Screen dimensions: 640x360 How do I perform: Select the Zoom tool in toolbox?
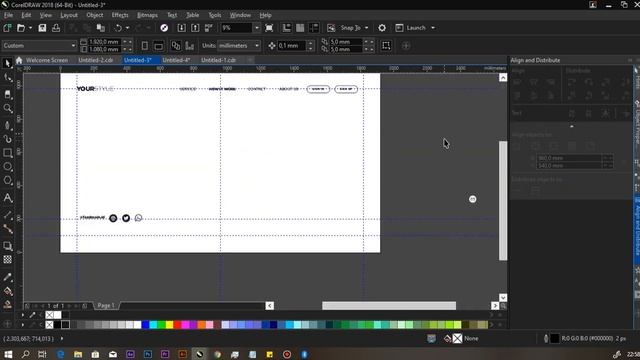coord(7,109)
